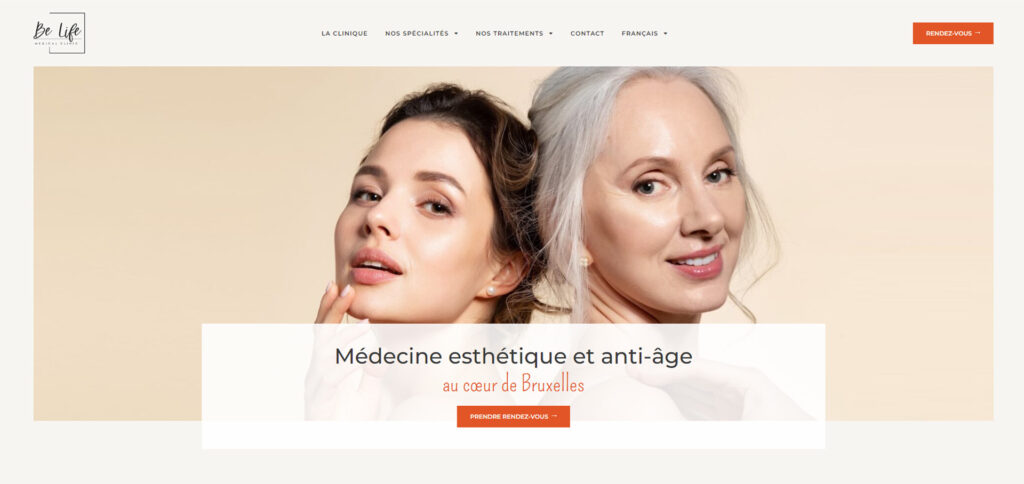
Task: Click the Médecine esthétique et anti-âge heading
Action: 513,357
